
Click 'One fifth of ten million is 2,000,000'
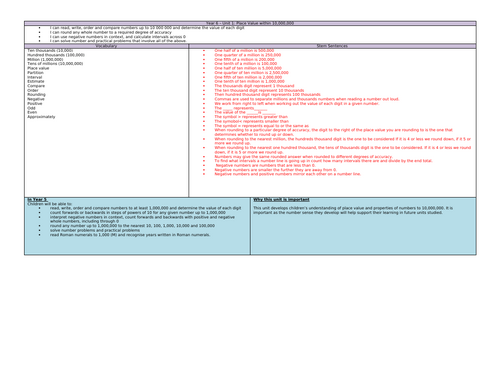tap(248, 77)
